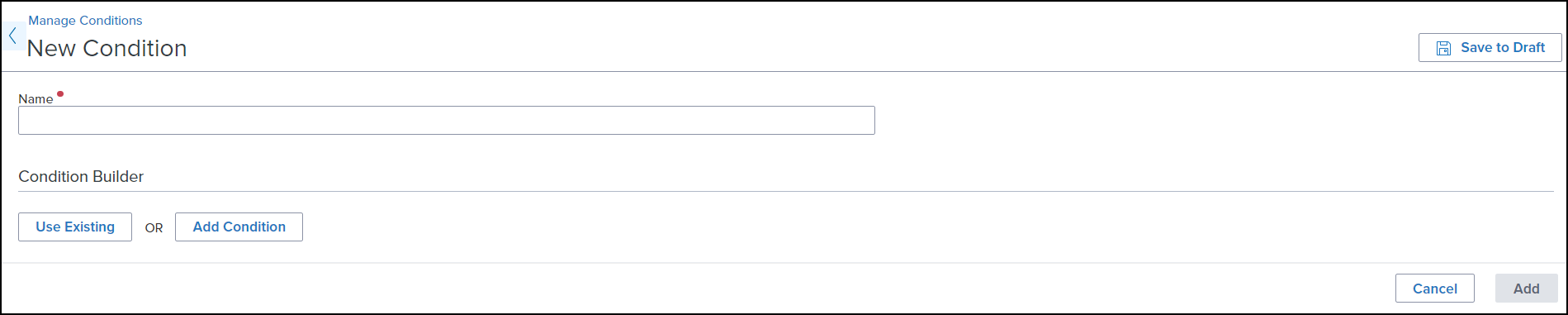Screen dimensions: 1568x315
Task: Click the word Existing on Use Existing
Action: pyautogui.click(x=89, y=227)
